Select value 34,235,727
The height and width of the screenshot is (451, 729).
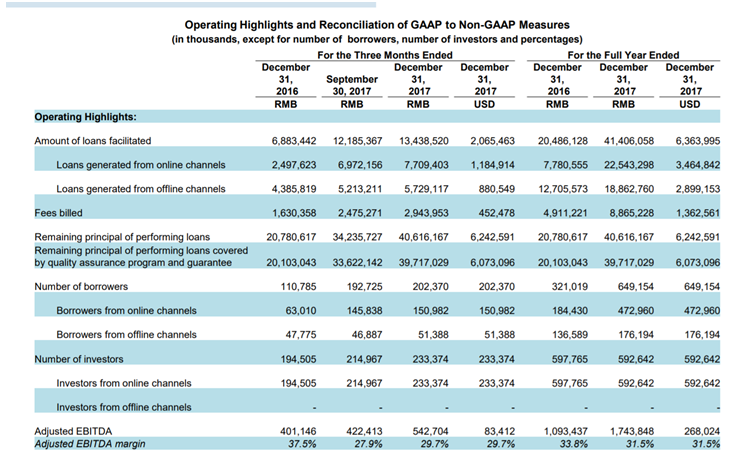point(358,237)
